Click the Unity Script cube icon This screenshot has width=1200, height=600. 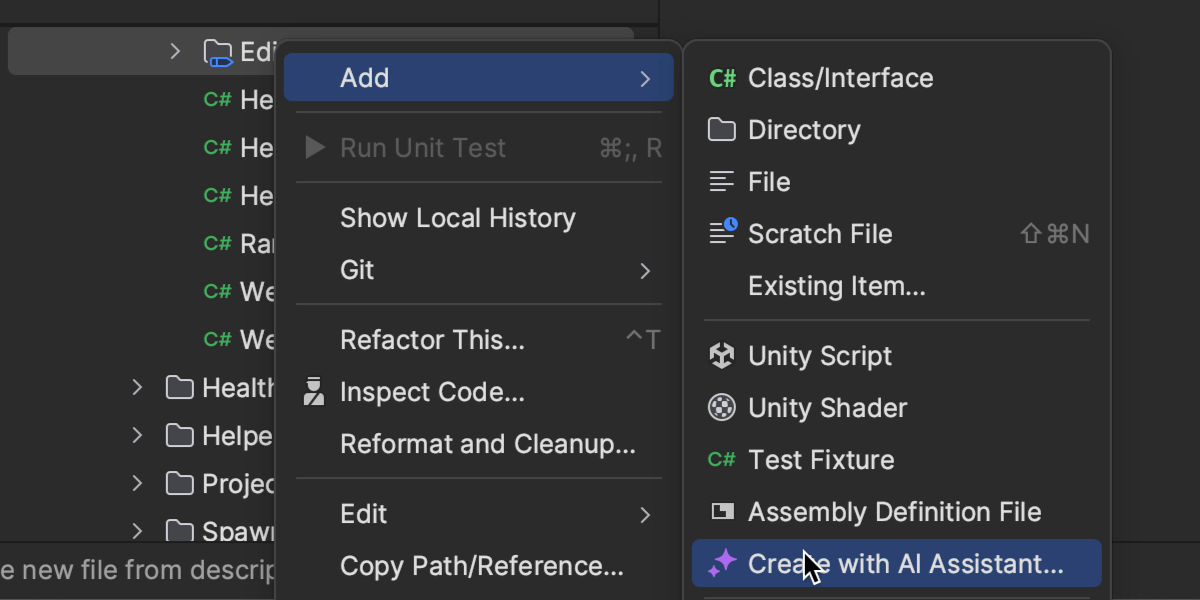tap(721, 356)
